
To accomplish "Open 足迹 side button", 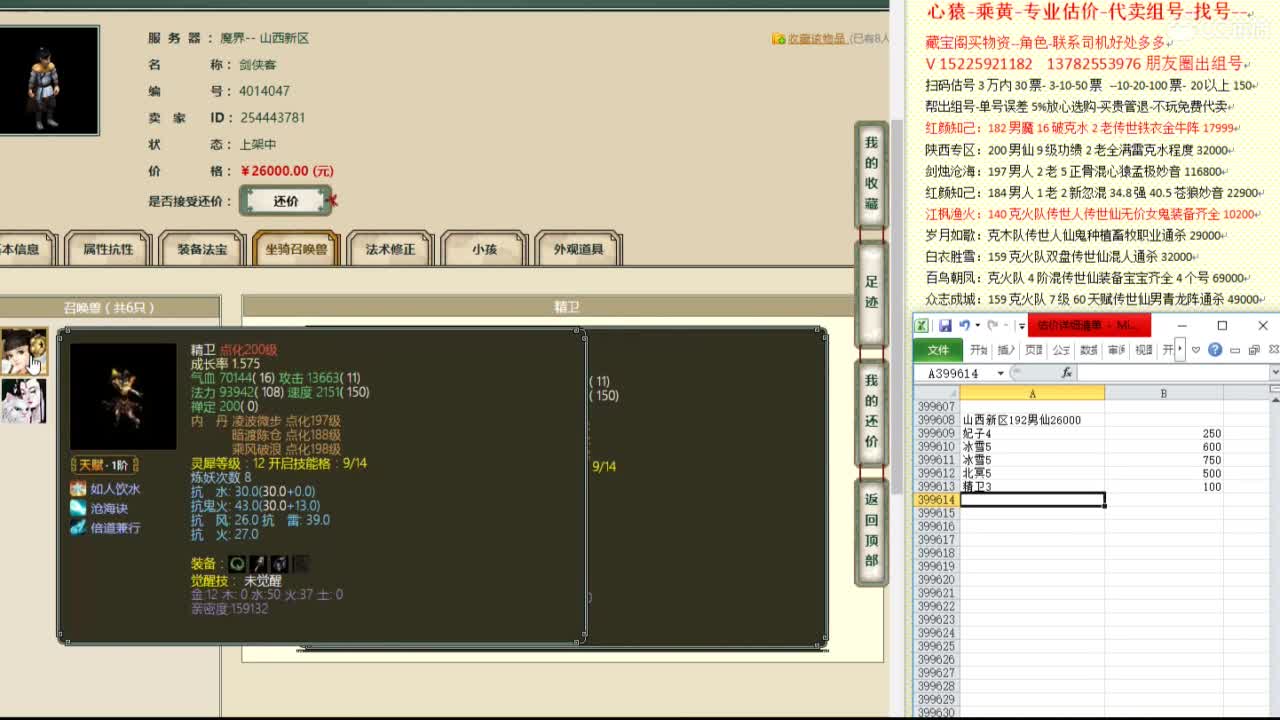I will pos(871,293).
